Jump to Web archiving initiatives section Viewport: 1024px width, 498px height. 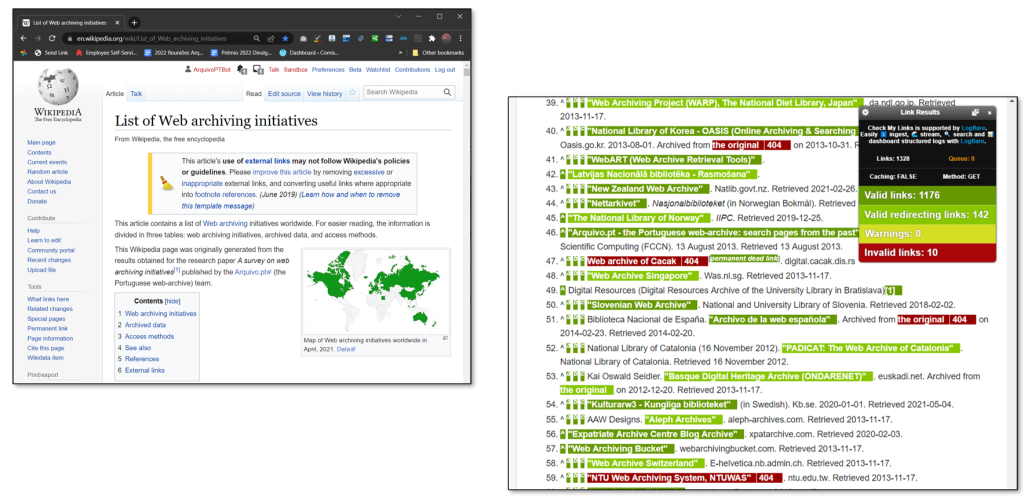(161, 313)
